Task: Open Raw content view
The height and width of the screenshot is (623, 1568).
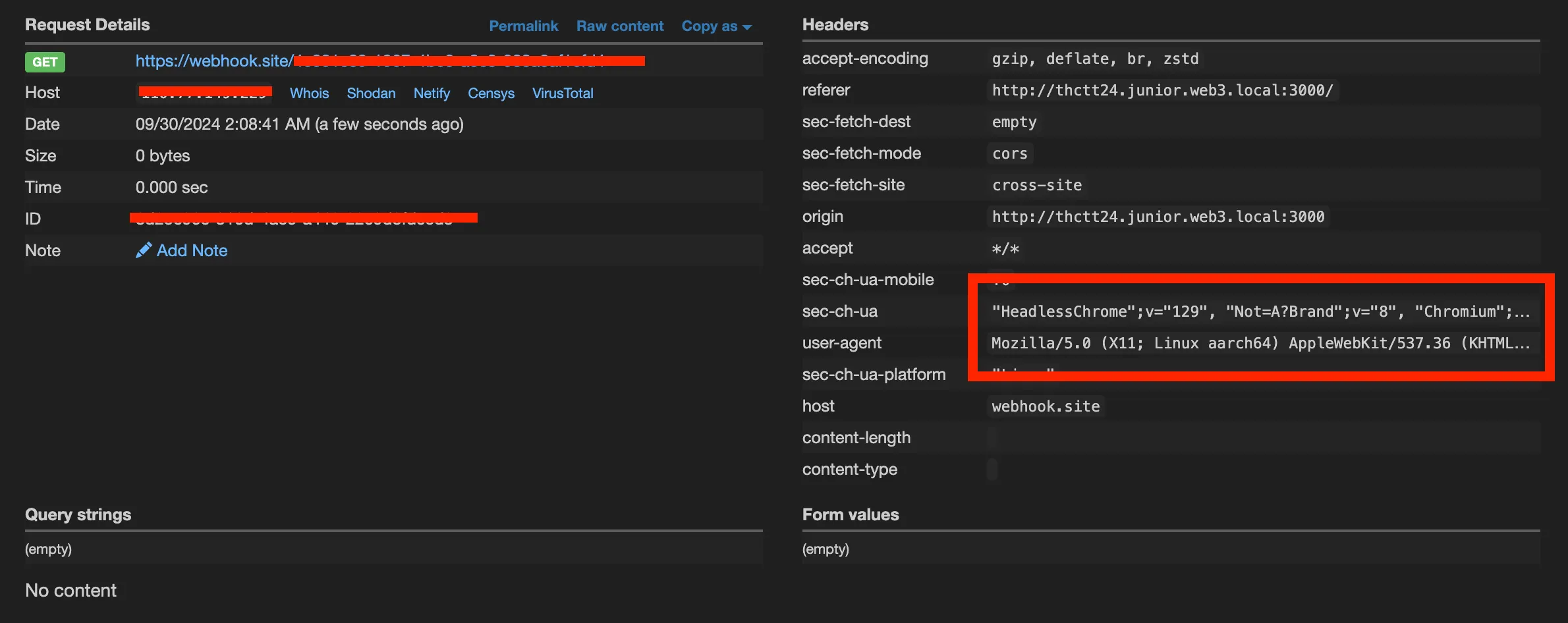Action: click(x=619, y=26)
